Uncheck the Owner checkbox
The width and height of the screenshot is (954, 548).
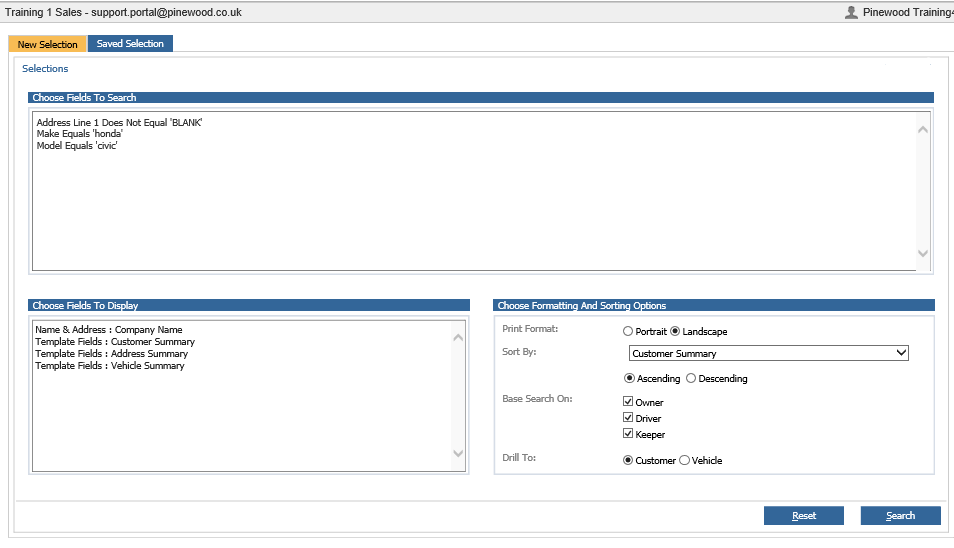[x=628, y=401]
